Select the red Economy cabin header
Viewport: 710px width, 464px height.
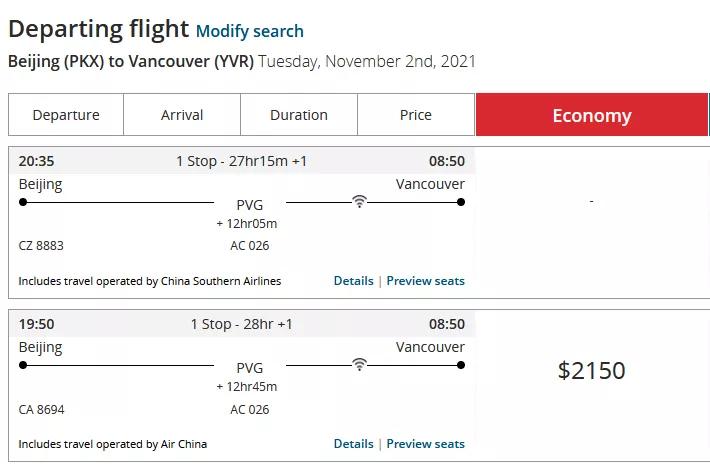(592, 115)
